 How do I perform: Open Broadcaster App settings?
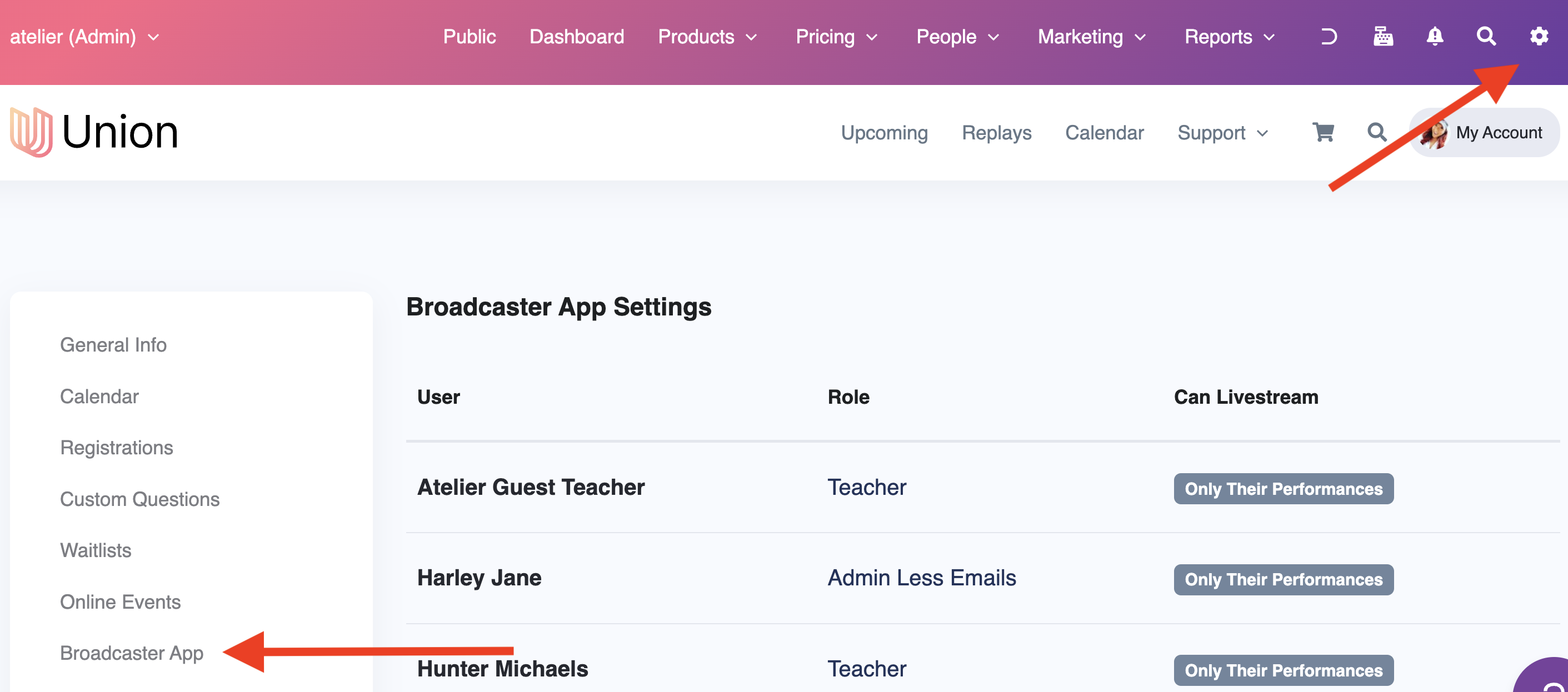132,653
